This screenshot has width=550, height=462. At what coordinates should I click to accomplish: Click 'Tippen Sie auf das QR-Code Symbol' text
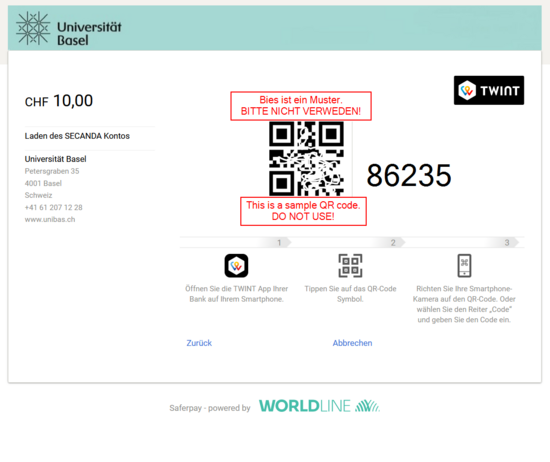350,294
